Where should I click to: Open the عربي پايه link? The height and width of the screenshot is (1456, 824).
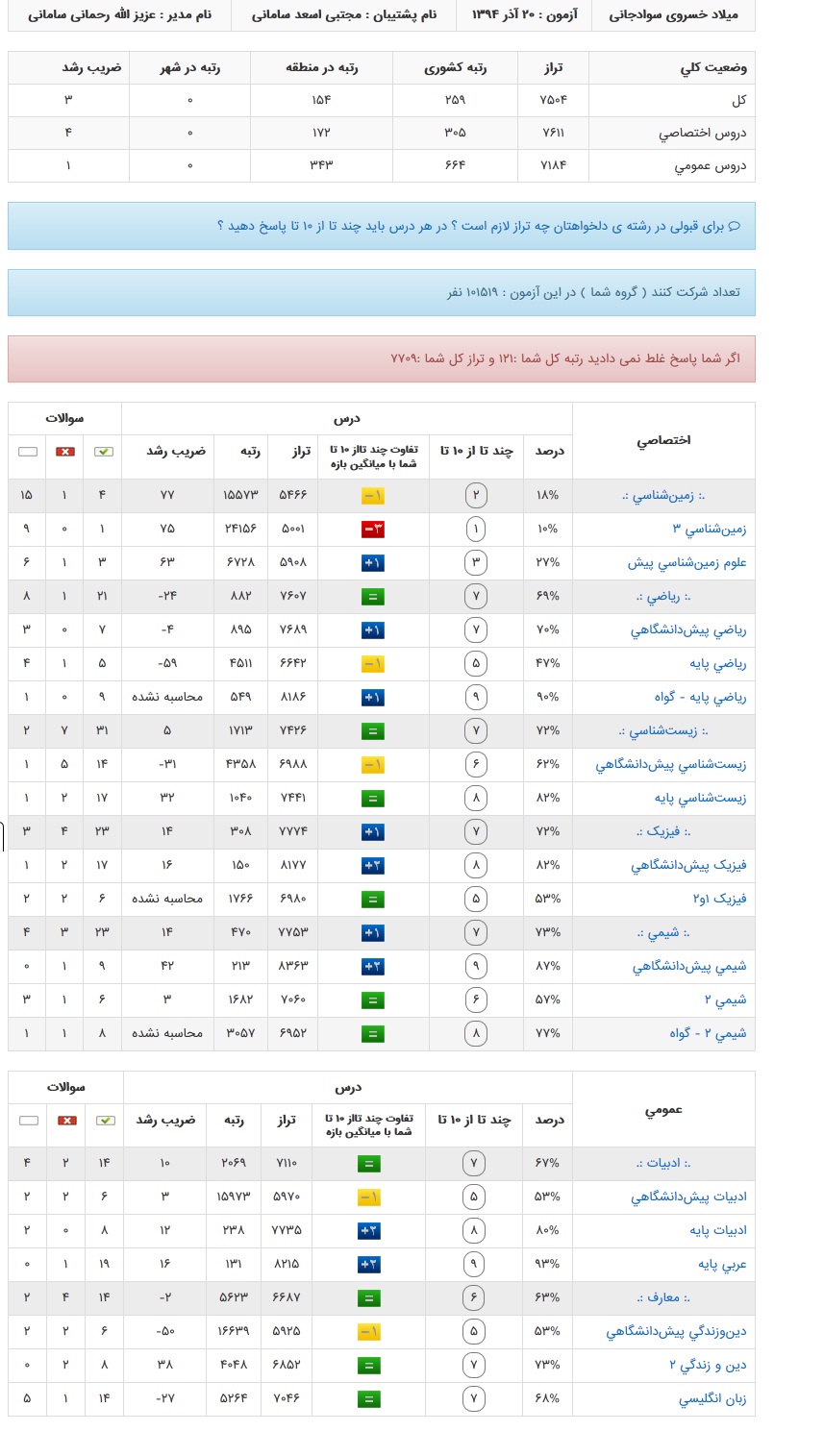click(722, 1264)
